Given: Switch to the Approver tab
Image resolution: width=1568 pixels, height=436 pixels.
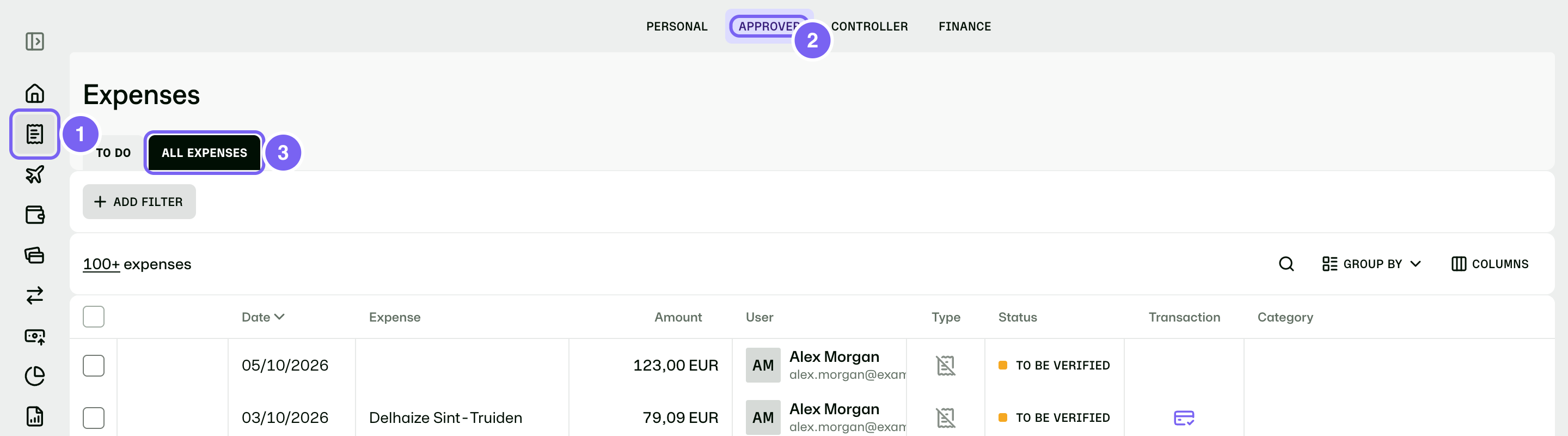Looking at the screenshot, I should tap(768, 26).
